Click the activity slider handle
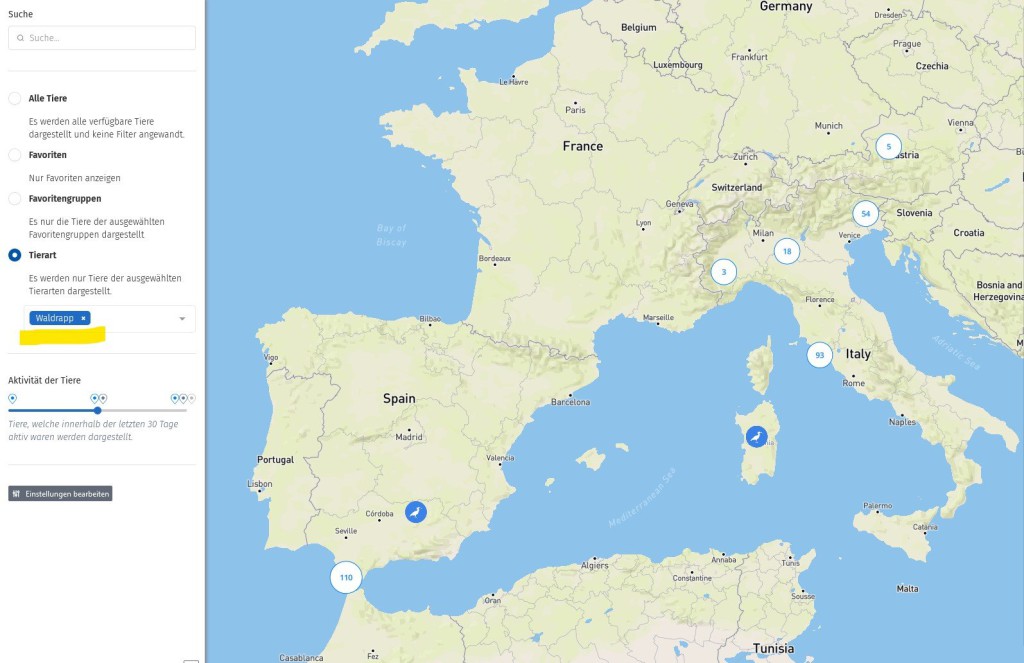The image size is (1024, 663). pyautogui.click(x=97, y=410)
